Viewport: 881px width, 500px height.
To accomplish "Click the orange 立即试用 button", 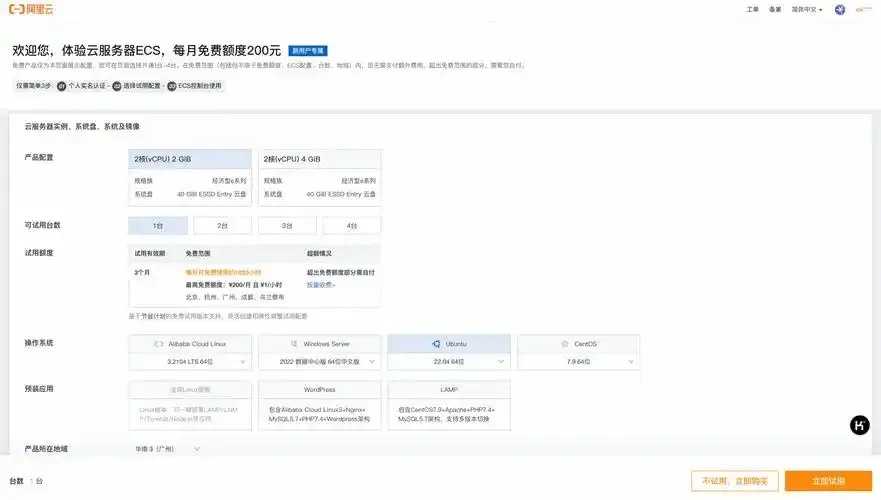I will point(829,481).
